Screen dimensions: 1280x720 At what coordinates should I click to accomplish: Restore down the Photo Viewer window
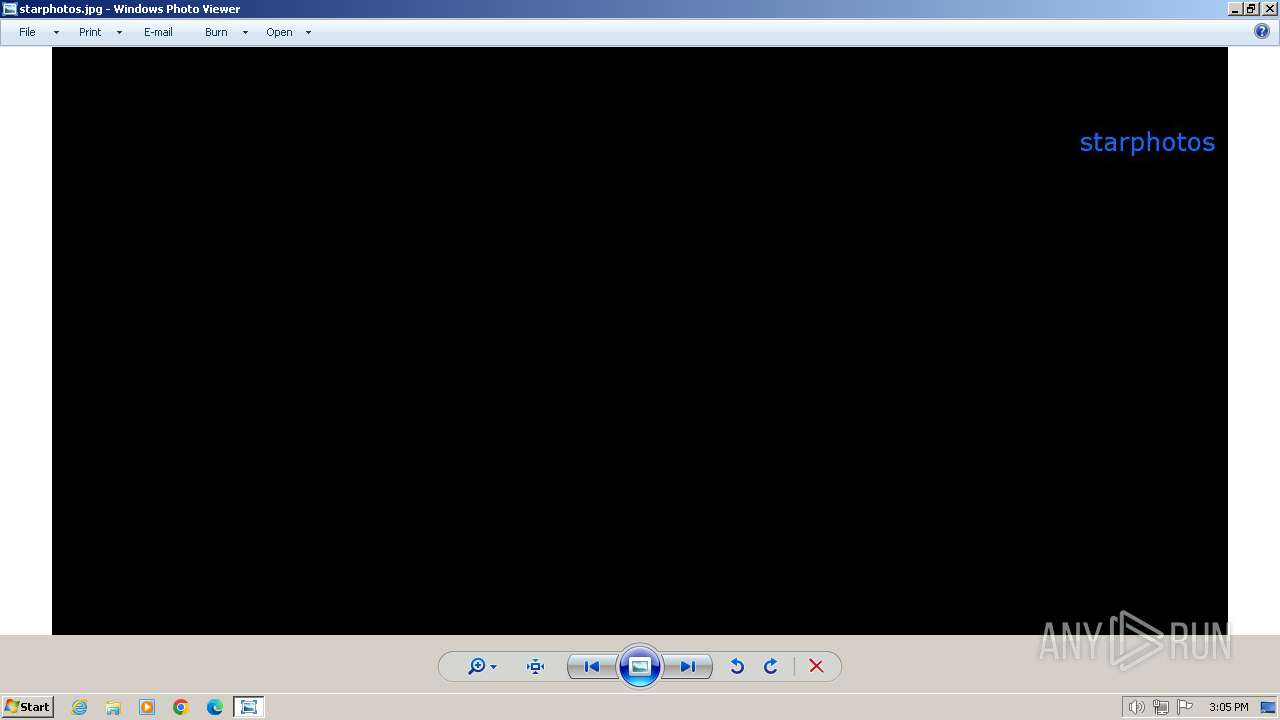click(x=1251, y=9)
